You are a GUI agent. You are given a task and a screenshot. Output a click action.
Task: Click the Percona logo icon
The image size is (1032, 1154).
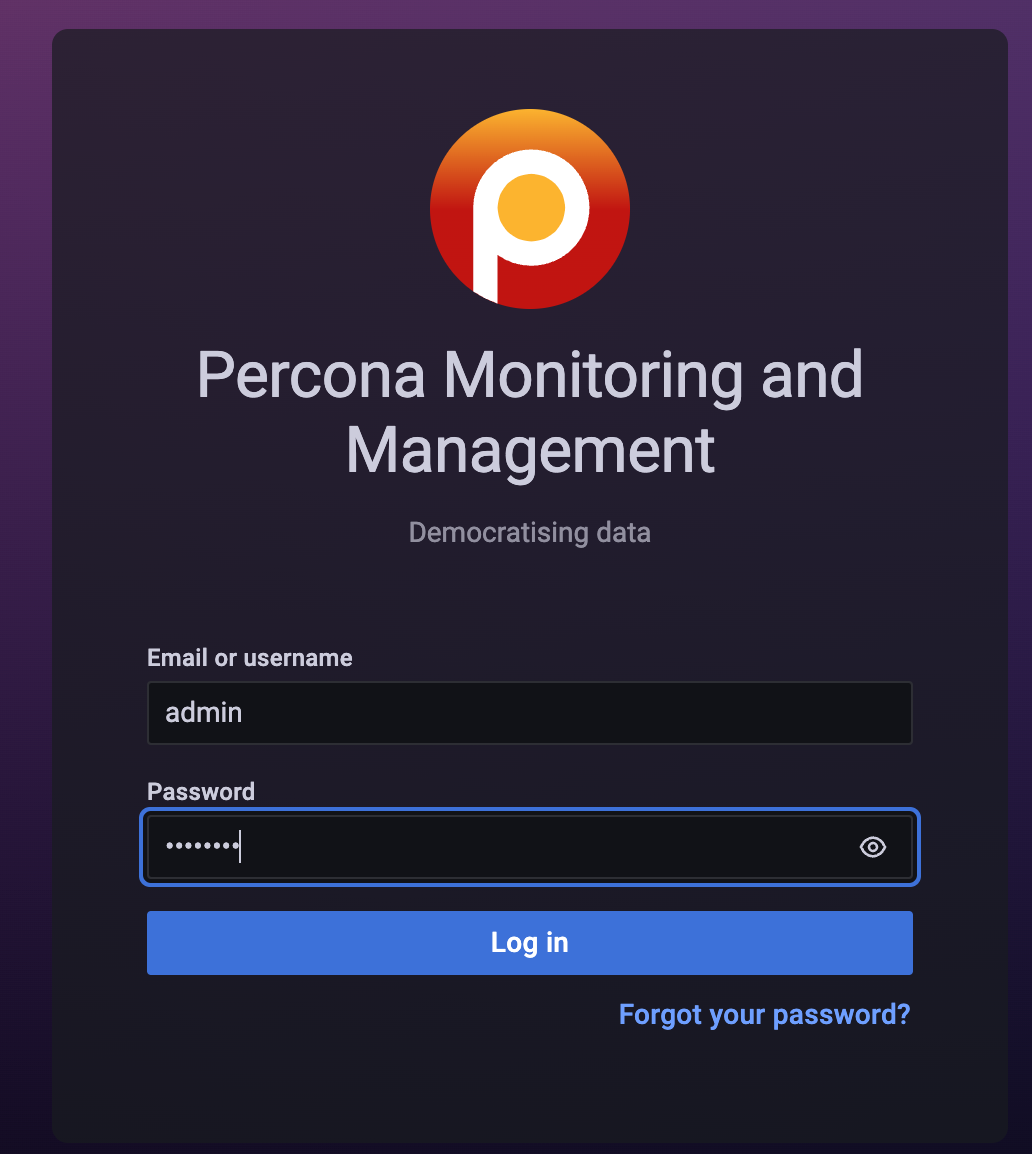point(530,209)
